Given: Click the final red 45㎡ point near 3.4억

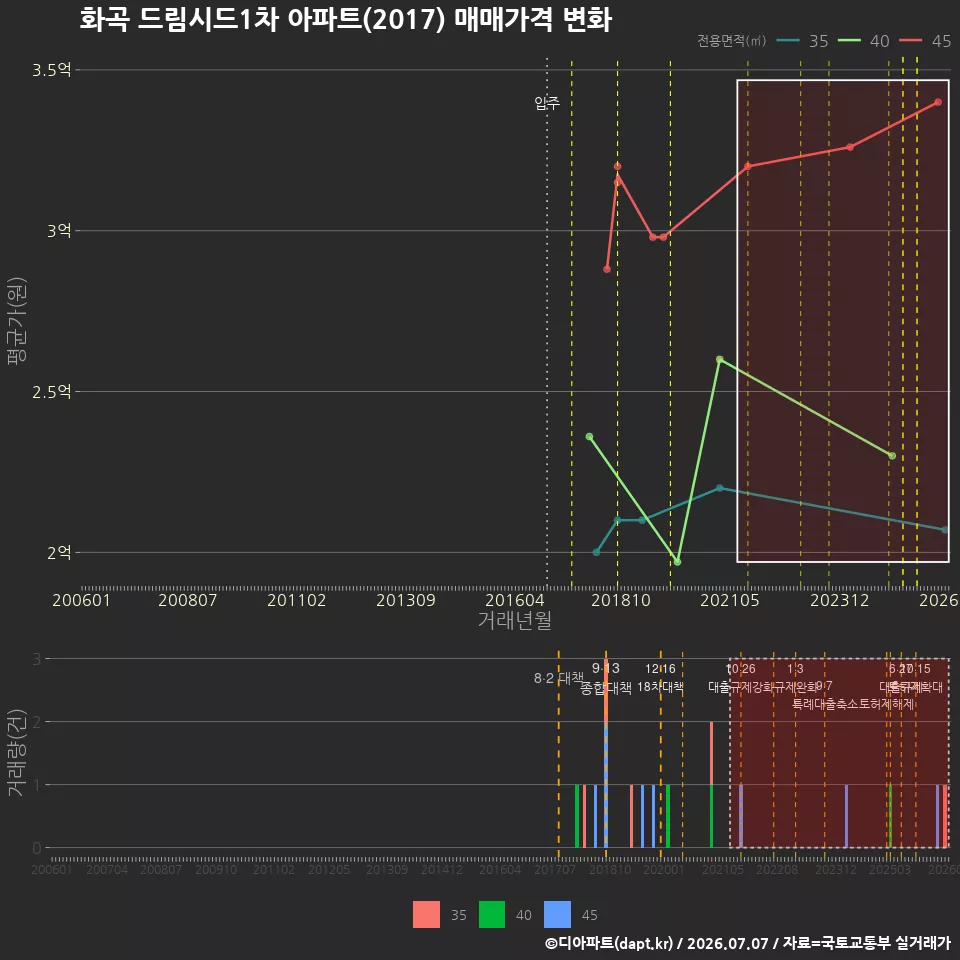Looking at the screenshot, I should point(938,102).
